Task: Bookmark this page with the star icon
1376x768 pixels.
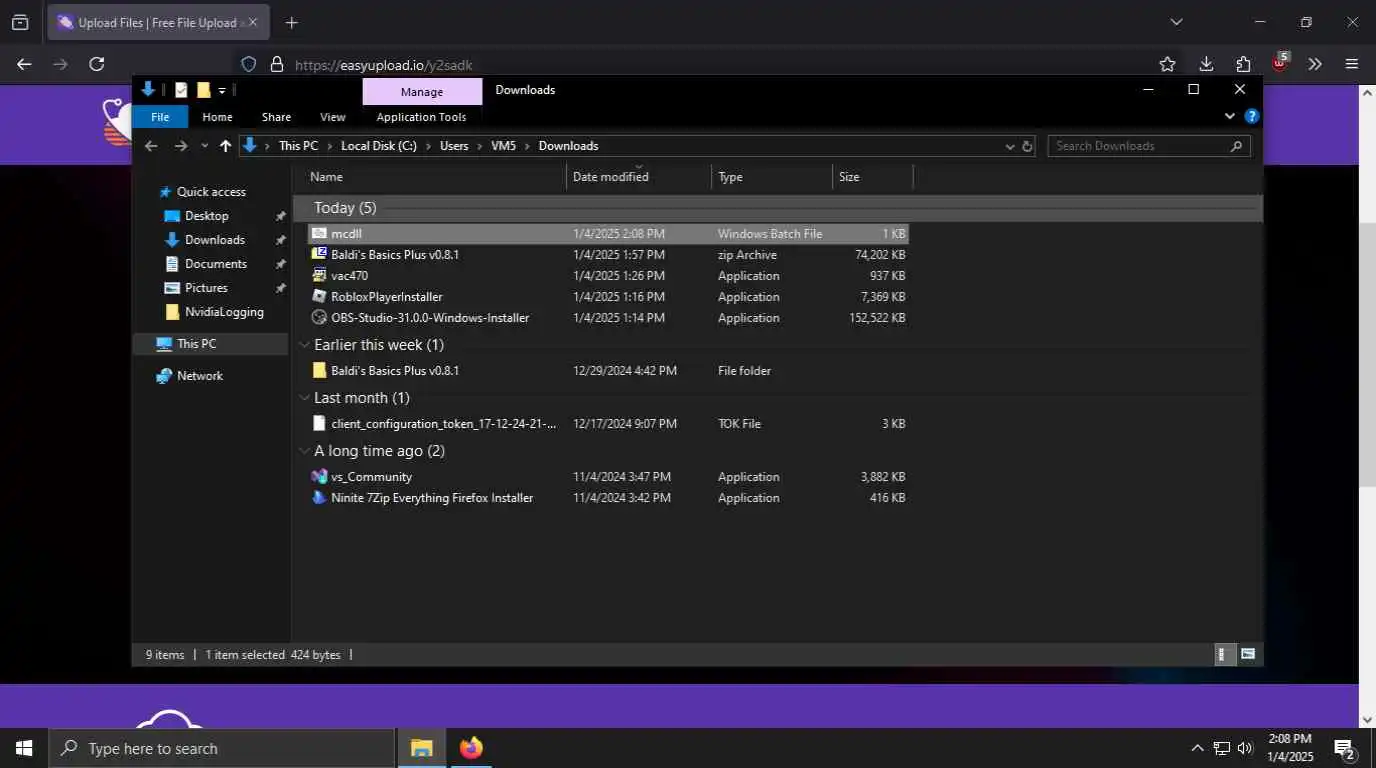Action: 1167,64
